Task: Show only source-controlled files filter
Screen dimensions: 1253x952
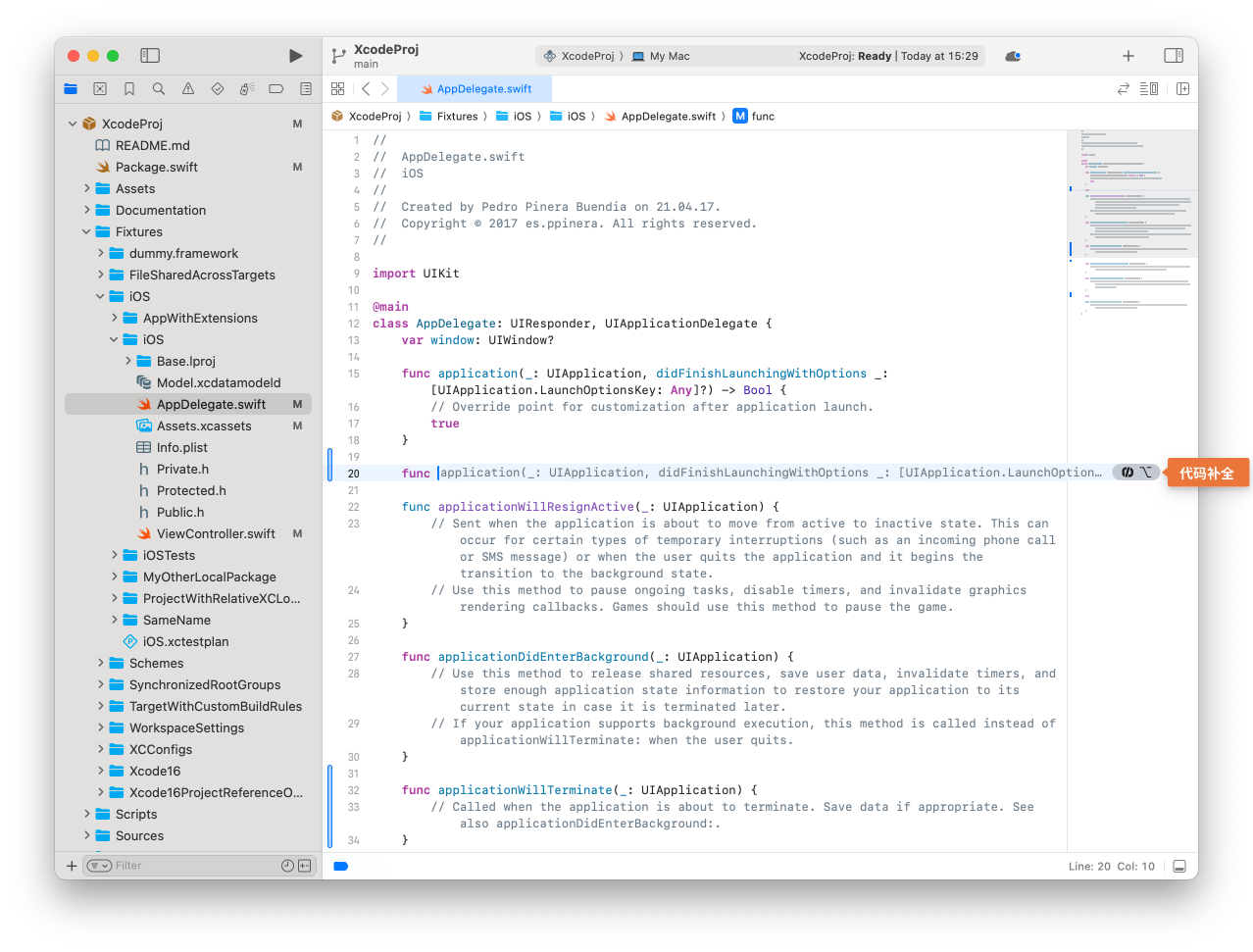Action: pos(305,866)
